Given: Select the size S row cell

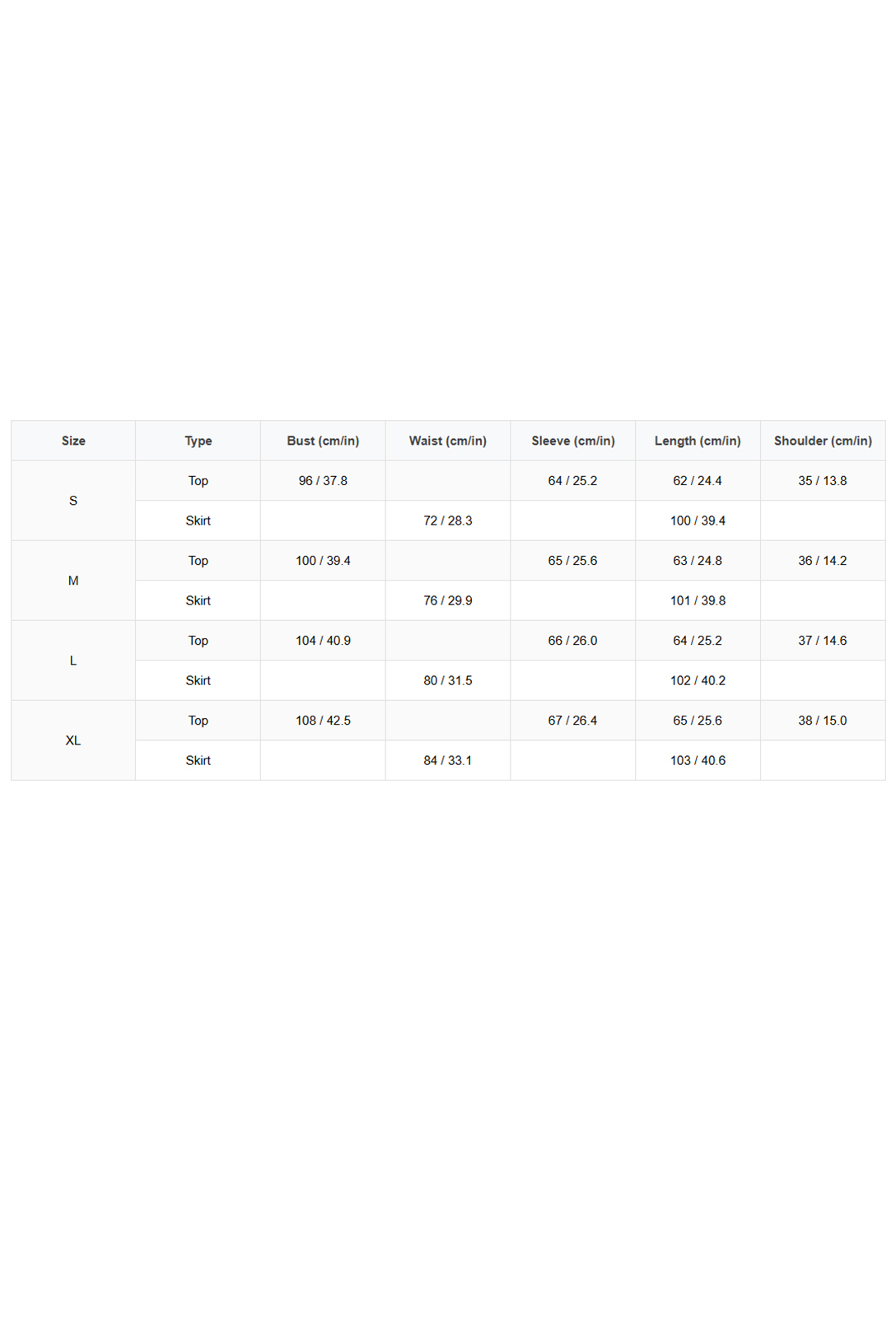Looking at the screenshot, I should 73,501.
